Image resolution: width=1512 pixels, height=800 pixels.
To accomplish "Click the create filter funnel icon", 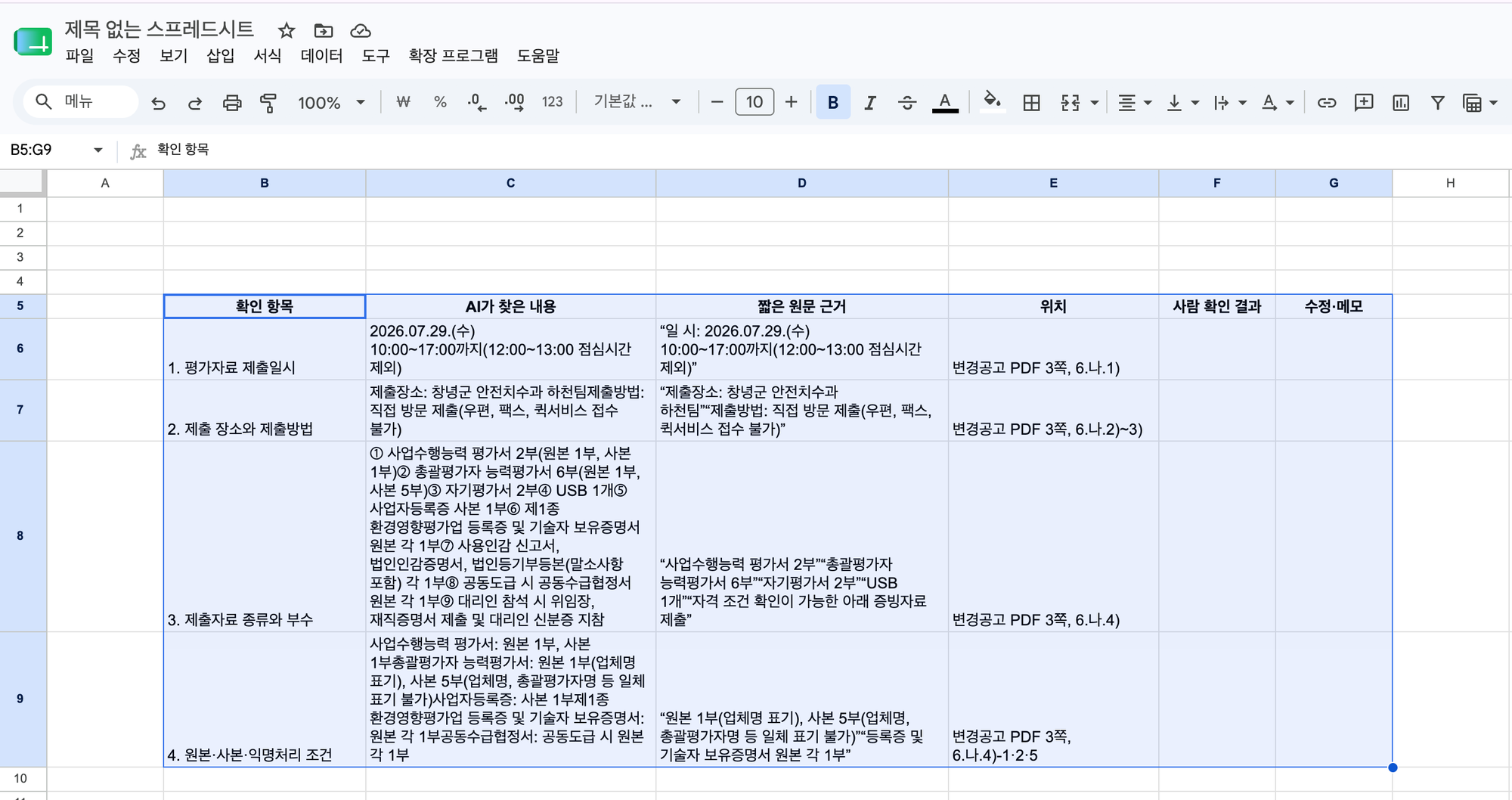I will tap(1438, 103).
